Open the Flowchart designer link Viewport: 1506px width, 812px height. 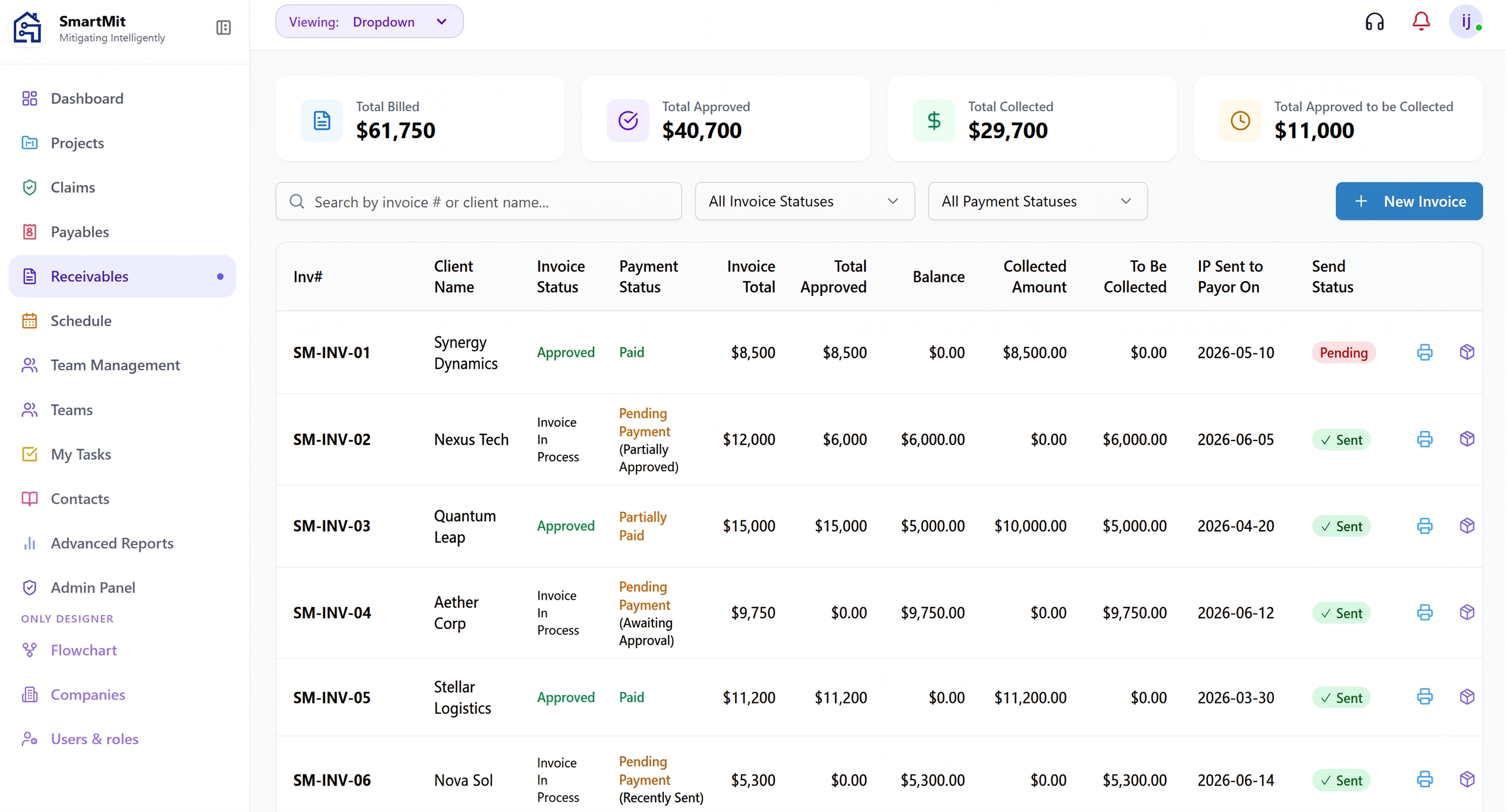click(122, 650)
